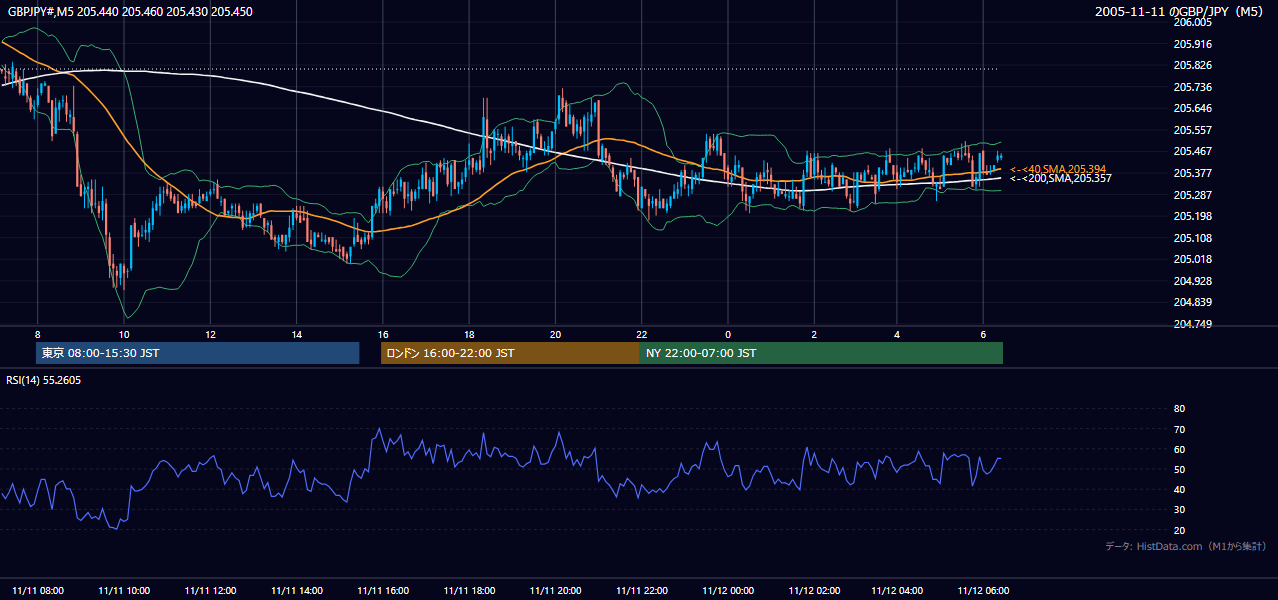The height and width of the screenshot is (600, 1278).
Task: Select the ロンドン 16:00-22:00 JST session bar
Action: [510, 353]
